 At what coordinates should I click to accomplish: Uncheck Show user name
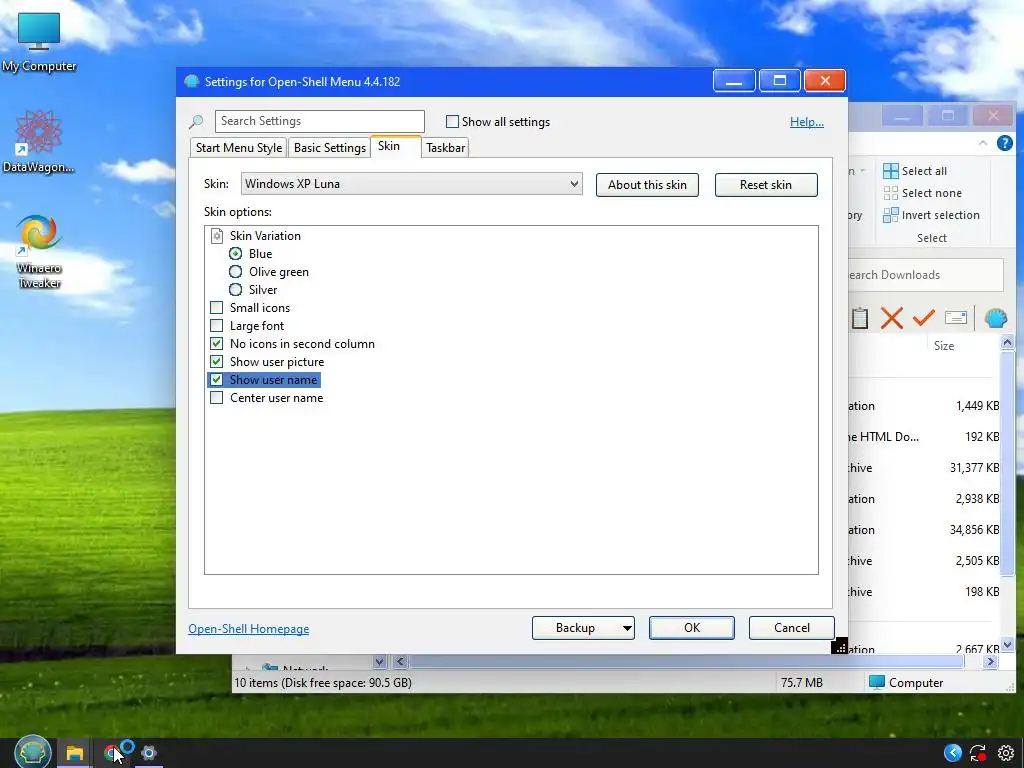[x=216, y=379]
